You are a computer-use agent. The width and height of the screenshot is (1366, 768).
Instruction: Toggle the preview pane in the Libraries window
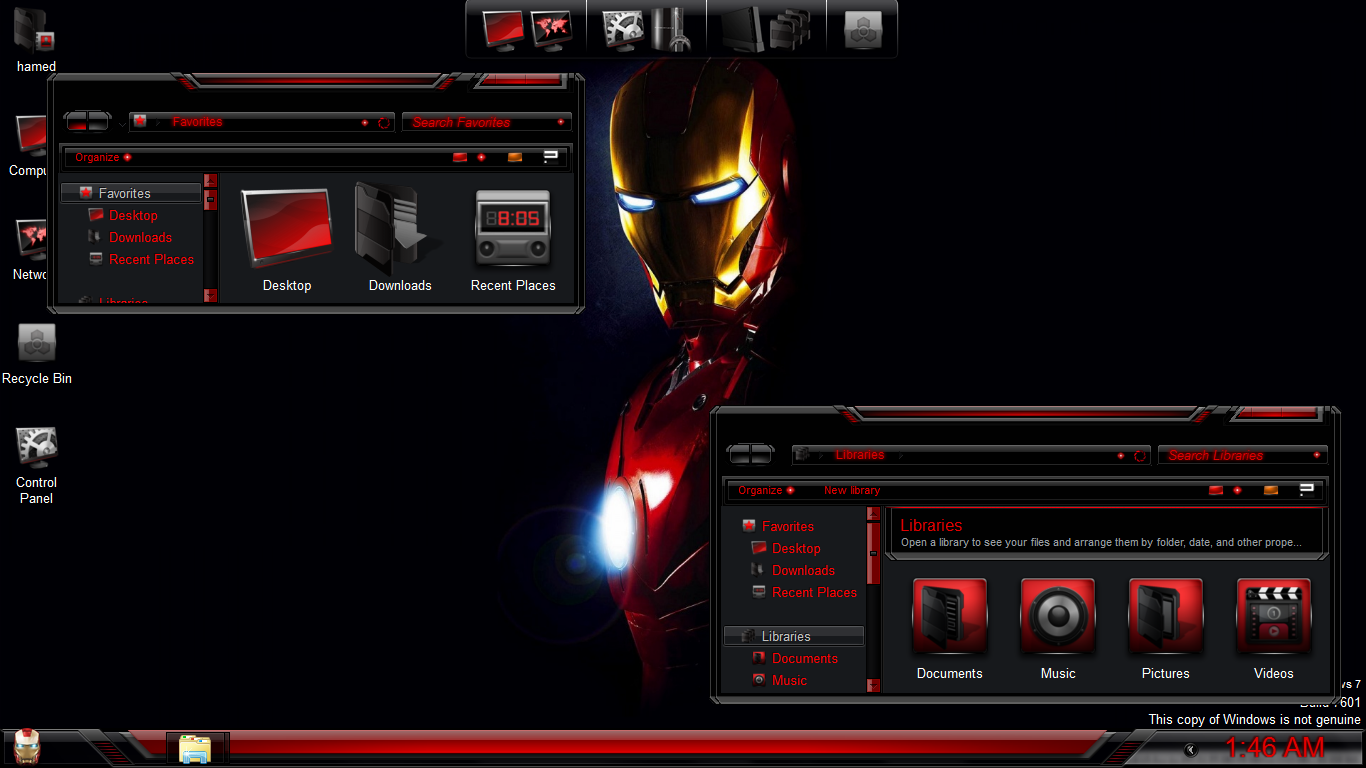[x=1271, y=490]
